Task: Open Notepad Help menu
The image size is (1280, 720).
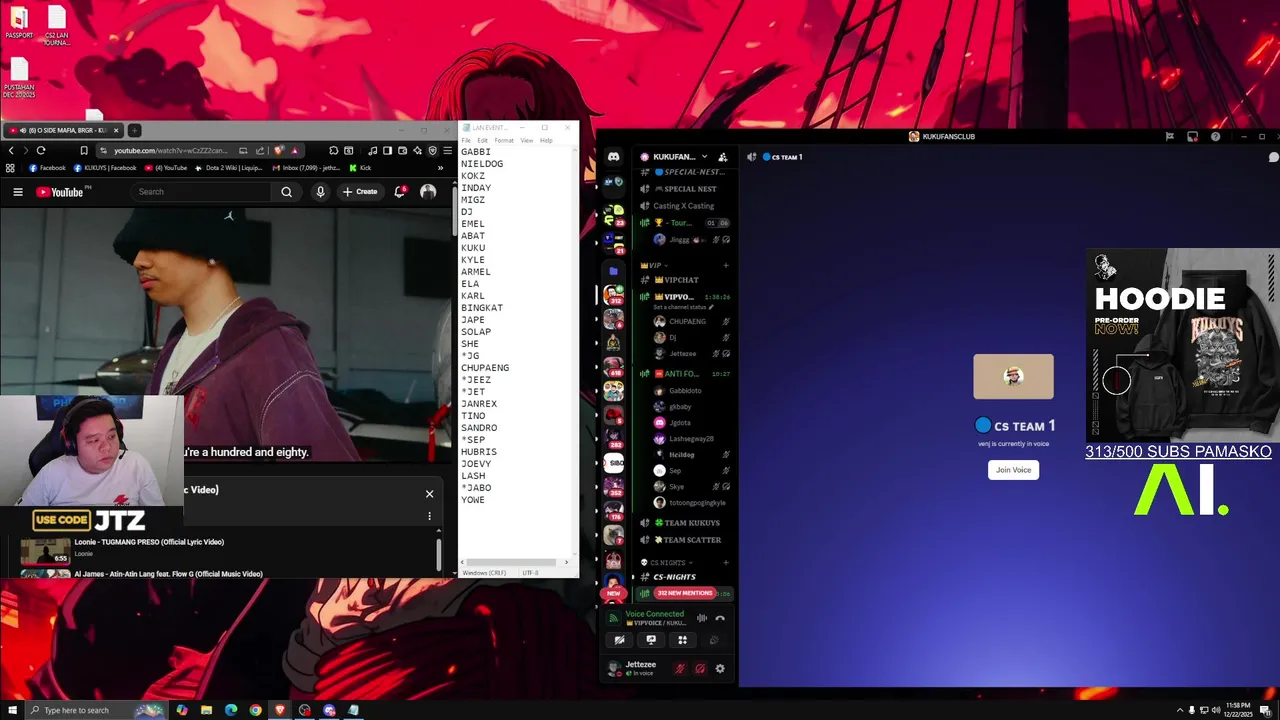Action: (x=546, y=140)
